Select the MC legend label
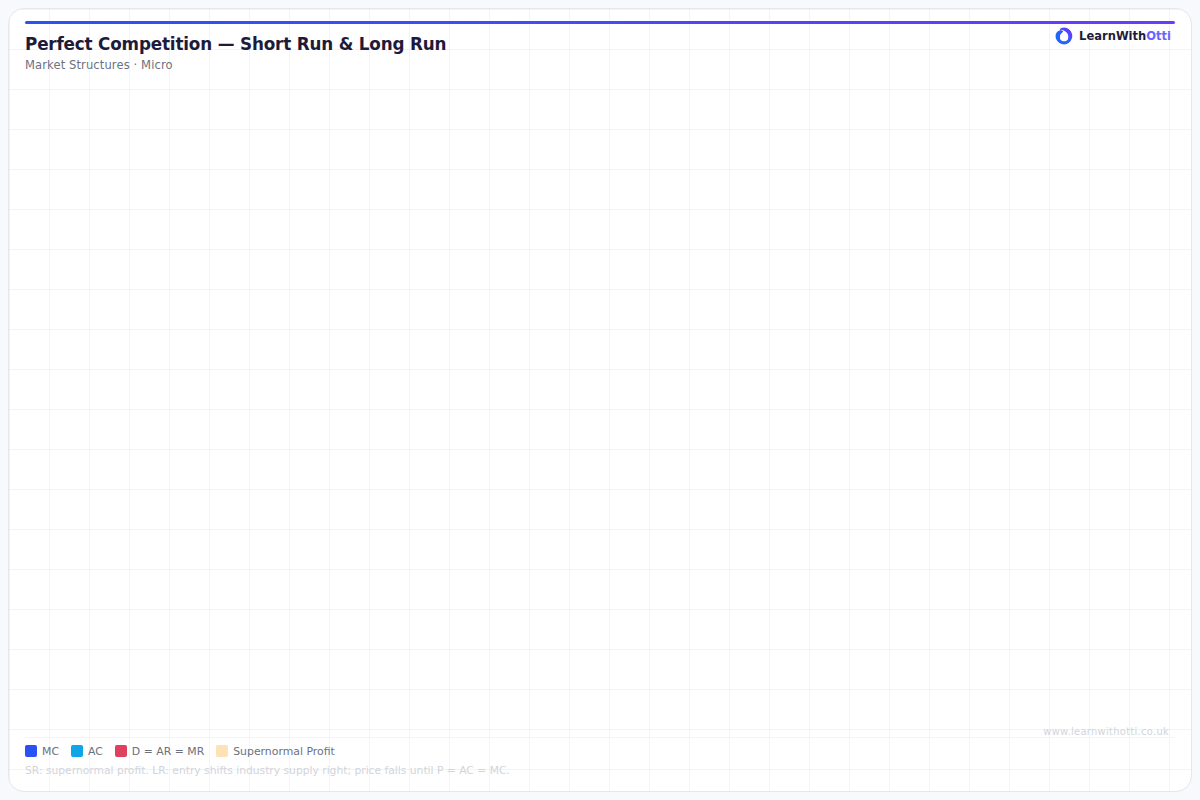This screenshot has height=800, width=1200. pyautogui.click(x=50, y=751)
